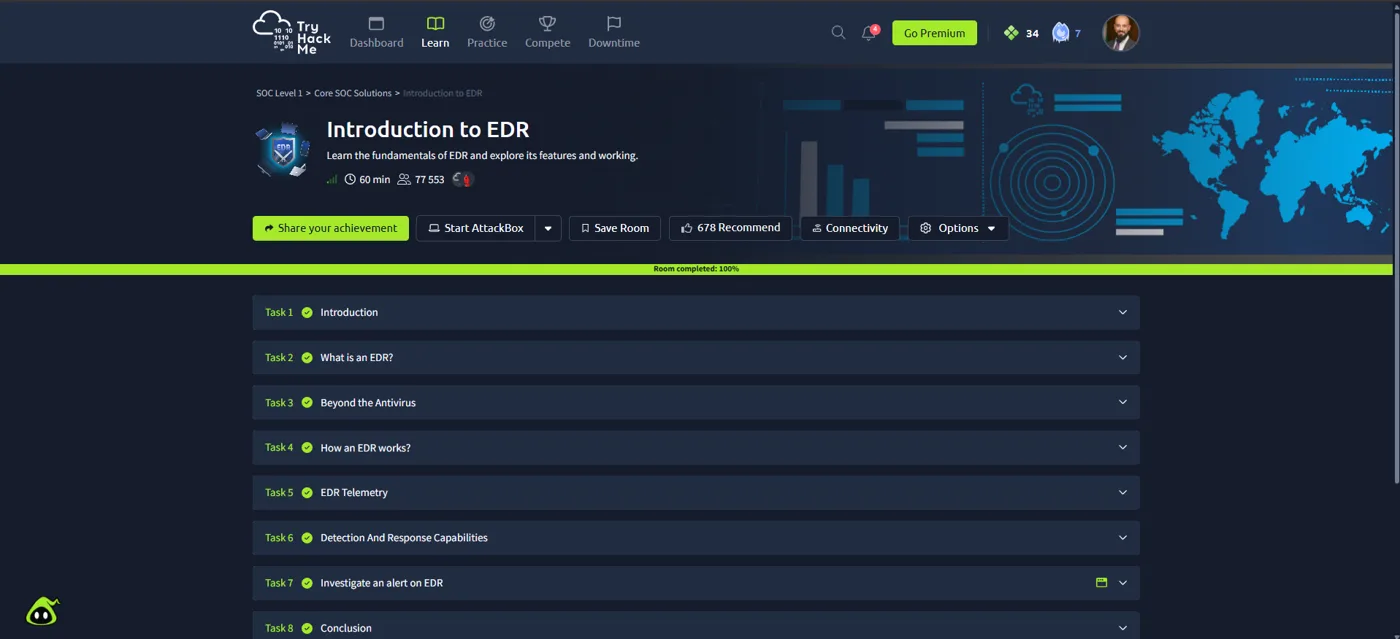Expand Task 7 Investigate an alert chevron
This screenshot has height=639, width=1400.
tap(1122, 583)
